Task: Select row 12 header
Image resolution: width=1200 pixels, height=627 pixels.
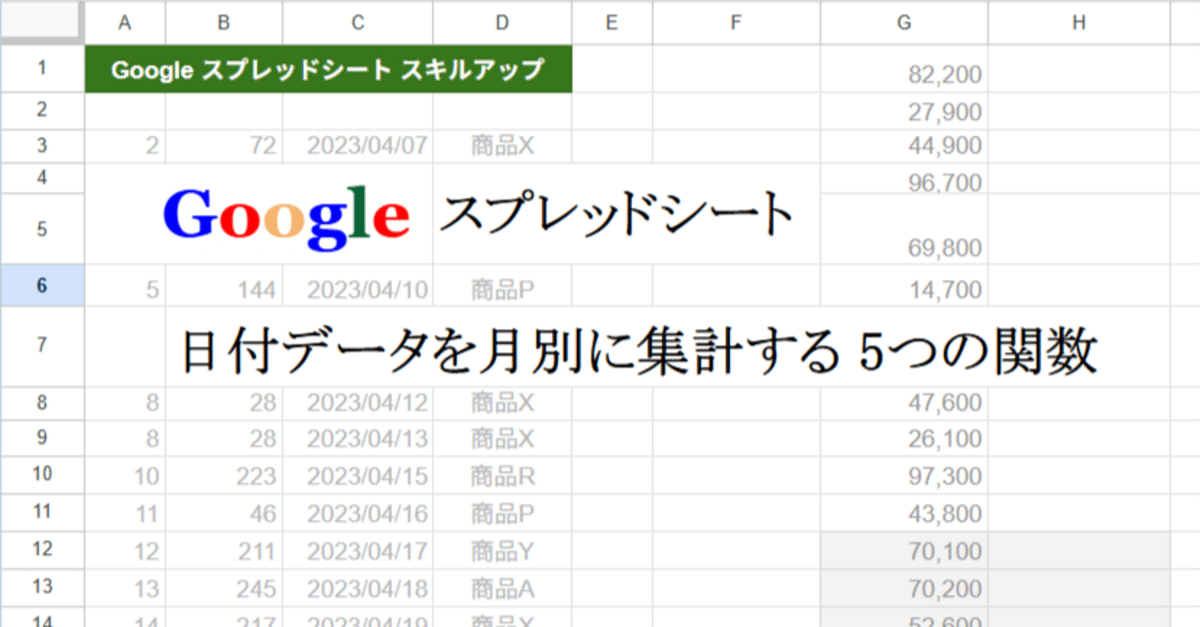Action: pyautogui.click(x=42, y=549)
